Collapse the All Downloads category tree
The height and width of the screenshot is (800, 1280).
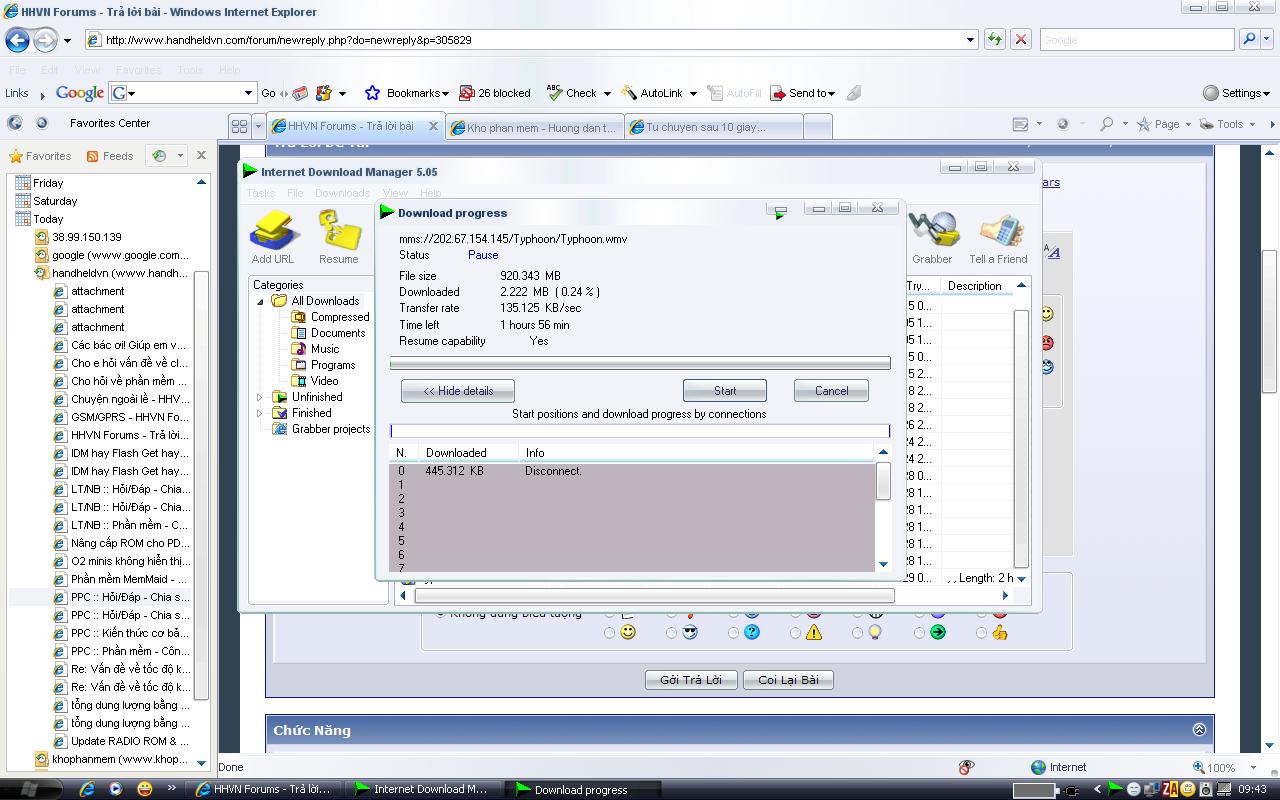pyautogui.click(x=260, y=301)
